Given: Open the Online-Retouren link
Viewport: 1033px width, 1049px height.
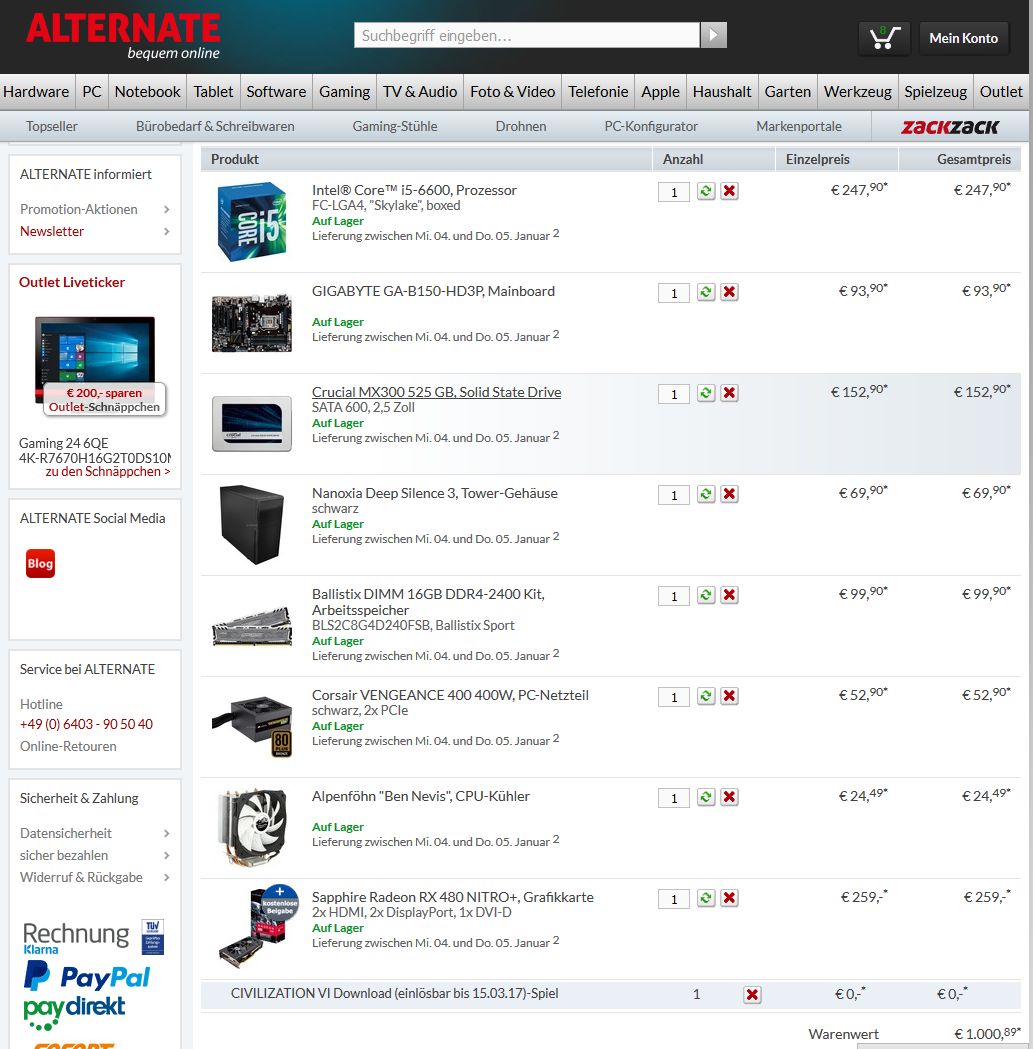Looking at the screenshot, I should point(68,747).
